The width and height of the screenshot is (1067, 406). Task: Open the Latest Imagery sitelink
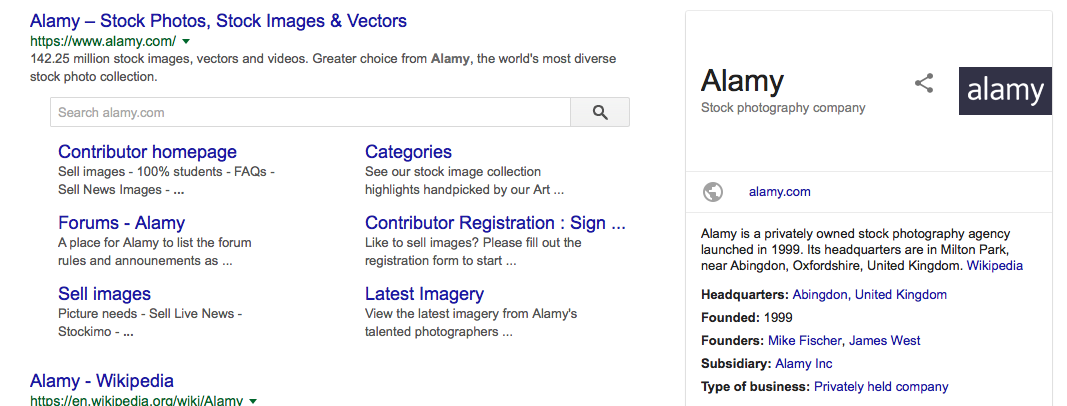424,294
